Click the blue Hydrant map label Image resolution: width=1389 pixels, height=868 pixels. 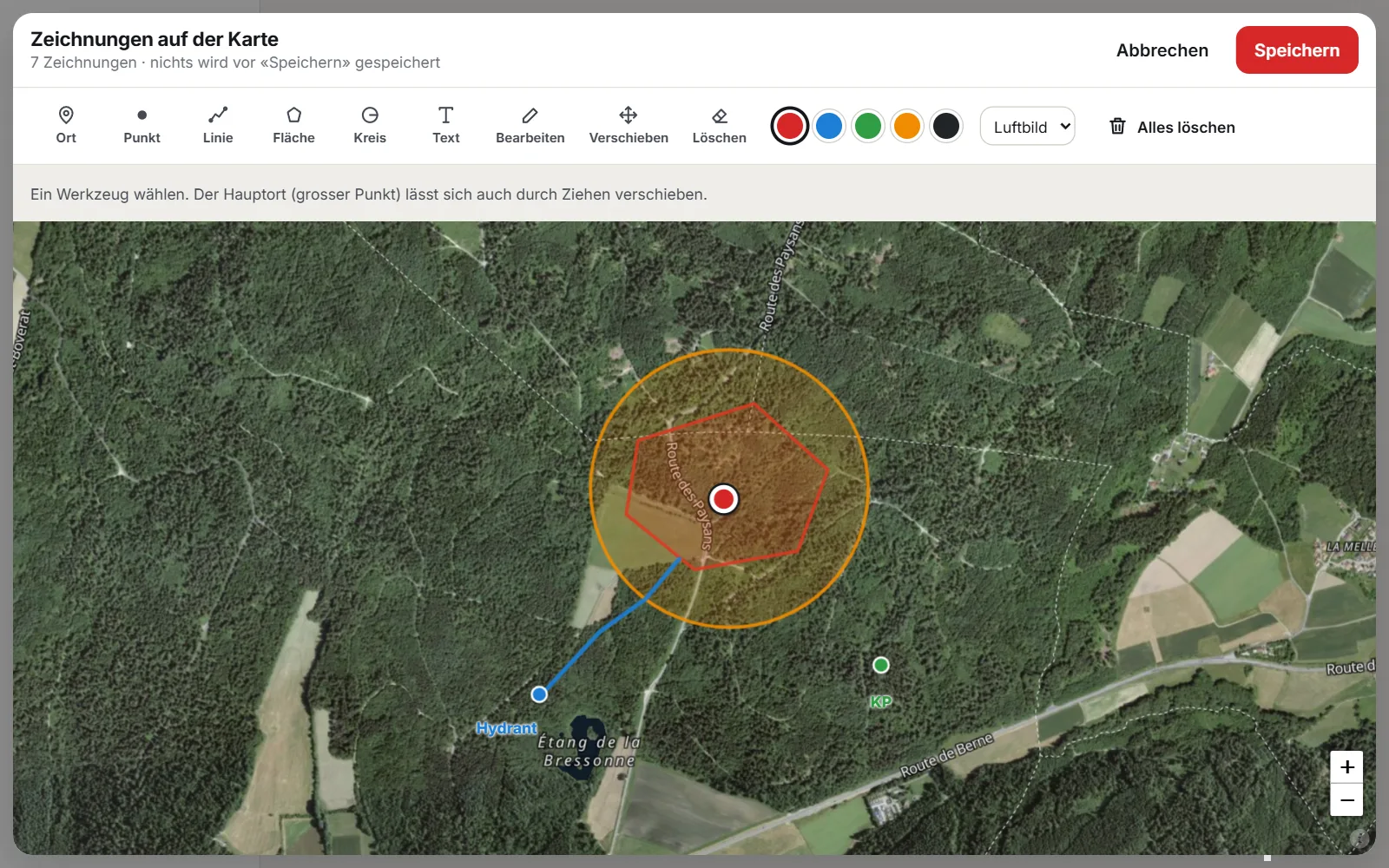(x=506, y=728)
